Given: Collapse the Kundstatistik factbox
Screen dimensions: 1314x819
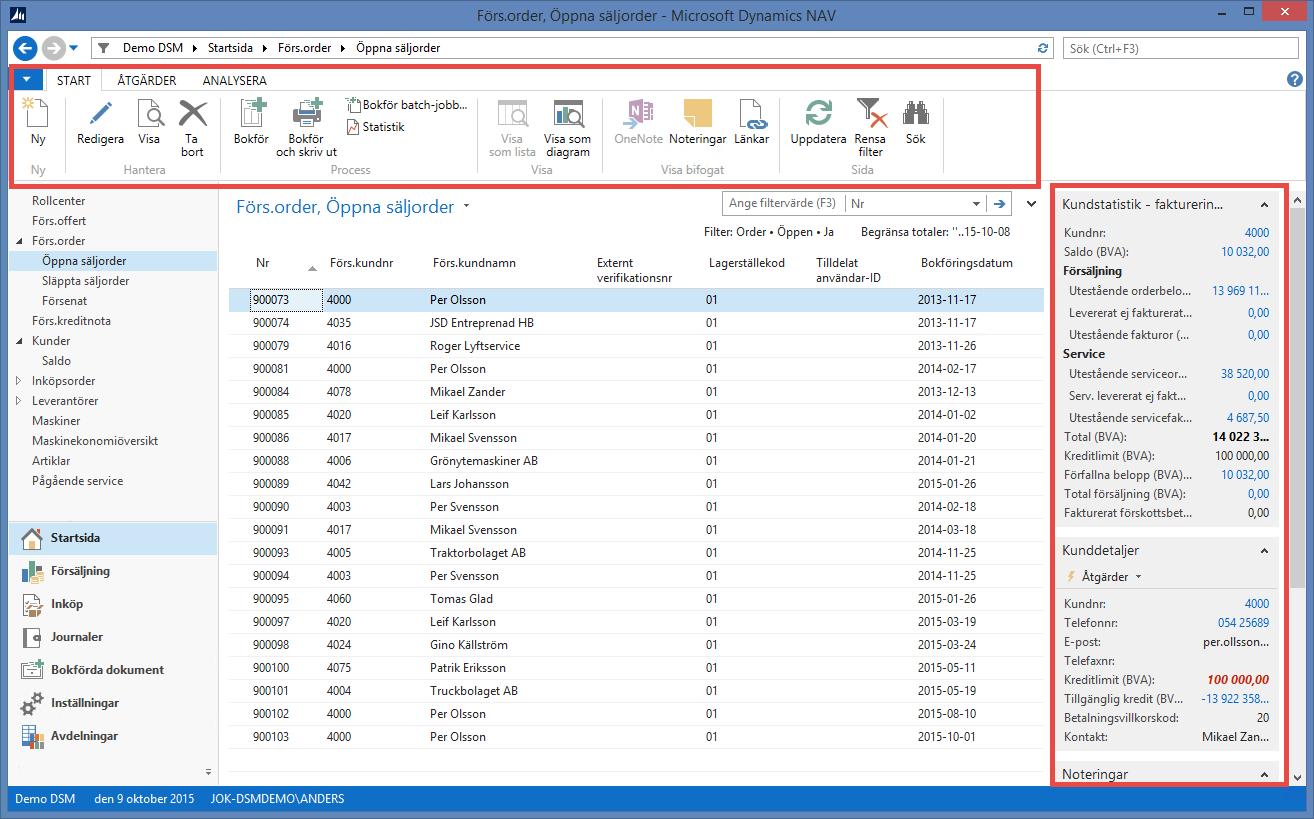Looking at the screenshot, I should tap(1264, 205).
